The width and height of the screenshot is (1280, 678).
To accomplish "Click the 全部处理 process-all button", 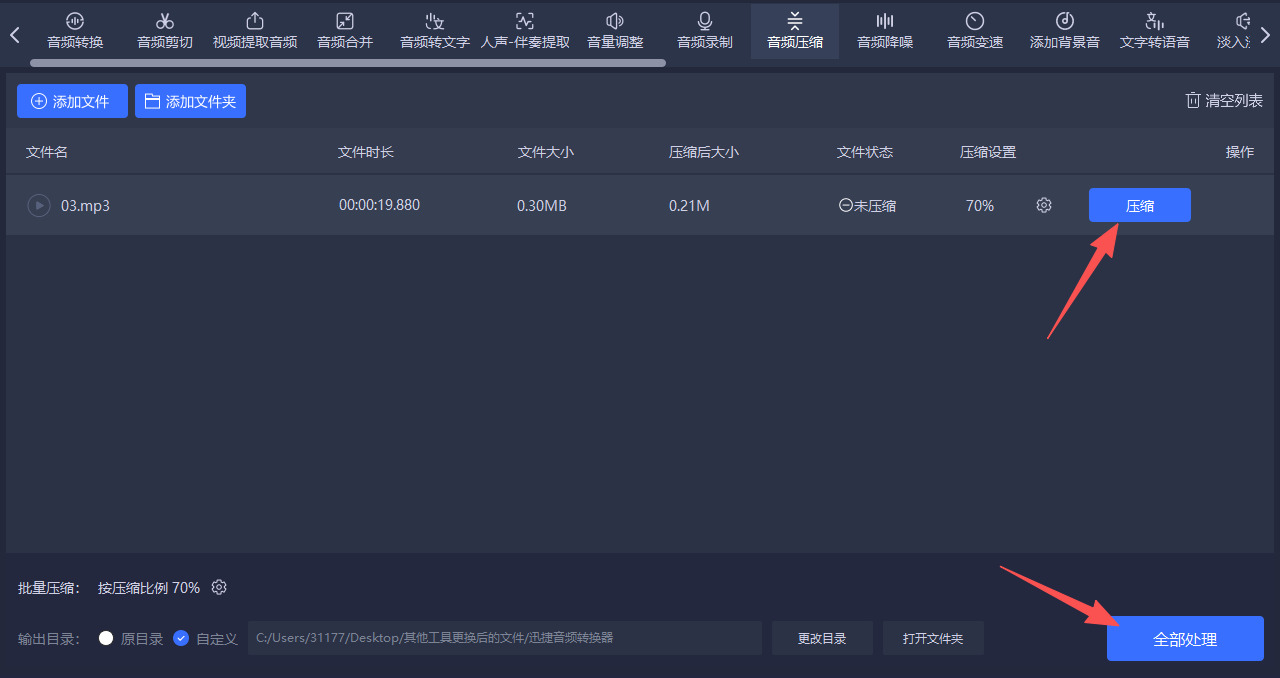I will pyautogui.click(x=1185, y=638).
